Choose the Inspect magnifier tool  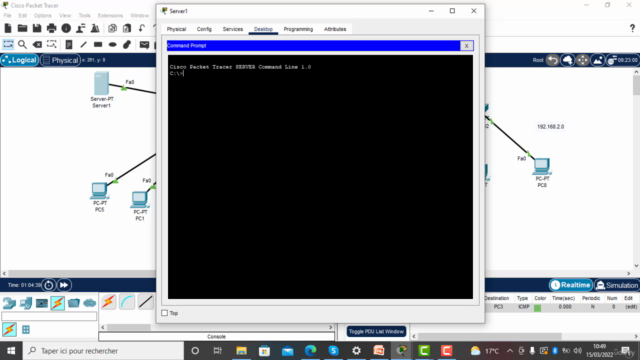22,44
